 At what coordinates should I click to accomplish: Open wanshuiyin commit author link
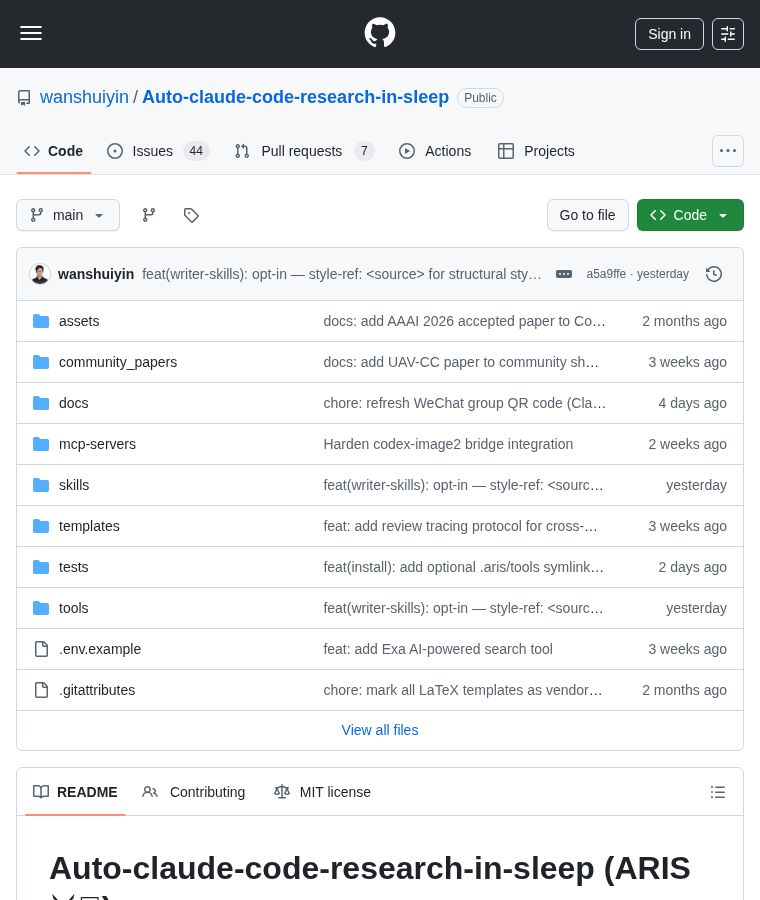click(x=96, y=274)
